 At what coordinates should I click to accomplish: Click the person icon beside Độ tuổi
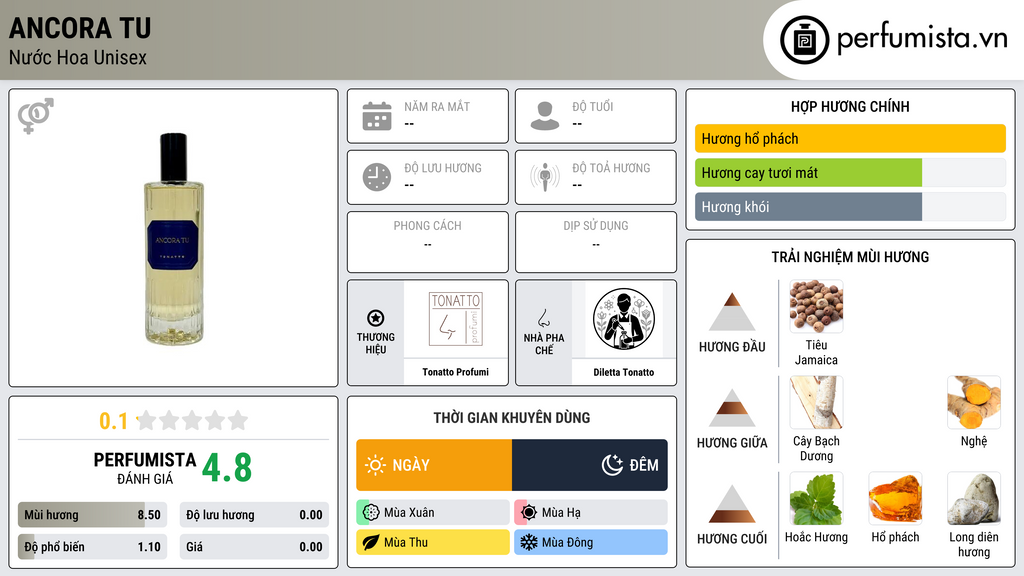545,116
